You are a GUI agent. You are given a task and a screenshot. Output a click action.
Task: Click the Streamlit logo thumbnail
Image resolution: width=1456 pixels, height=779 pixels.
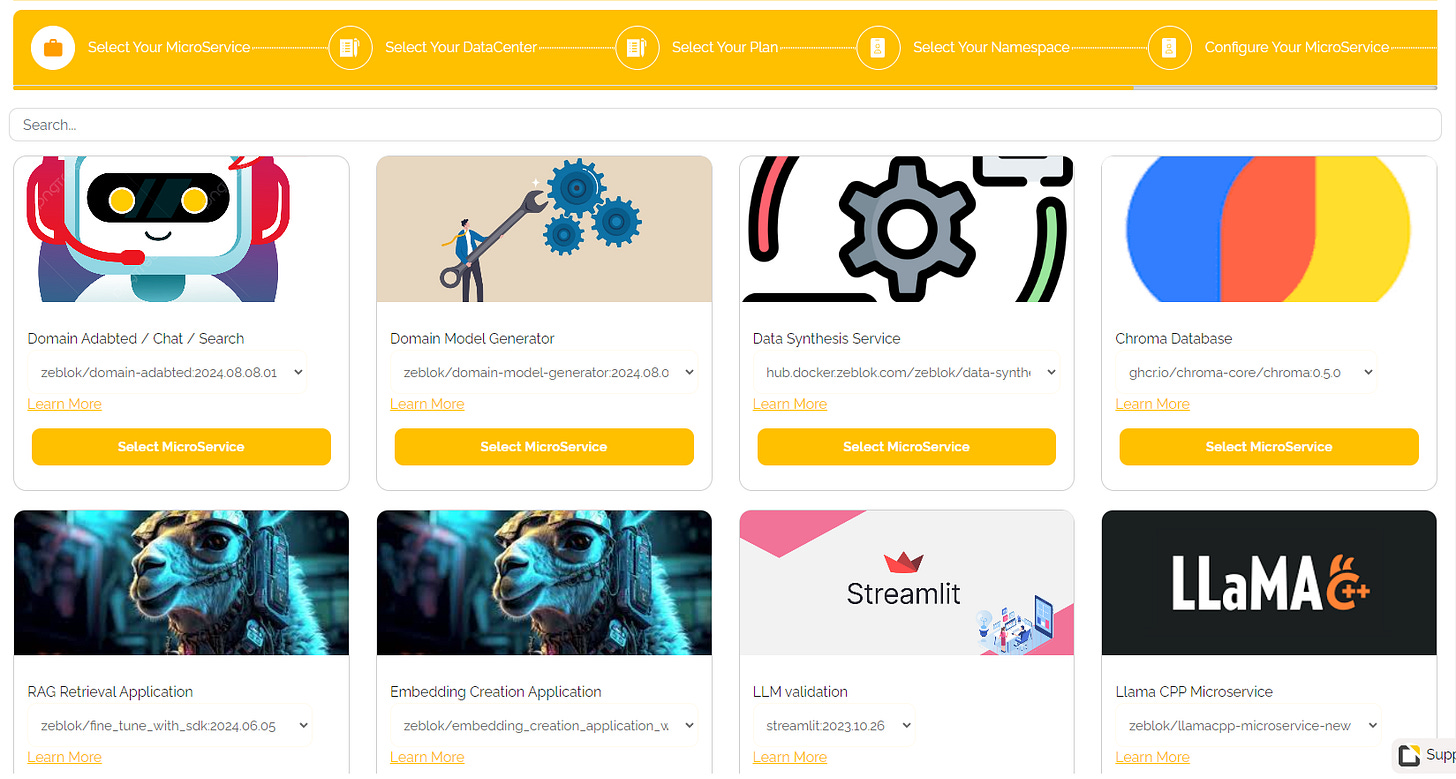[x=906, y=583]
